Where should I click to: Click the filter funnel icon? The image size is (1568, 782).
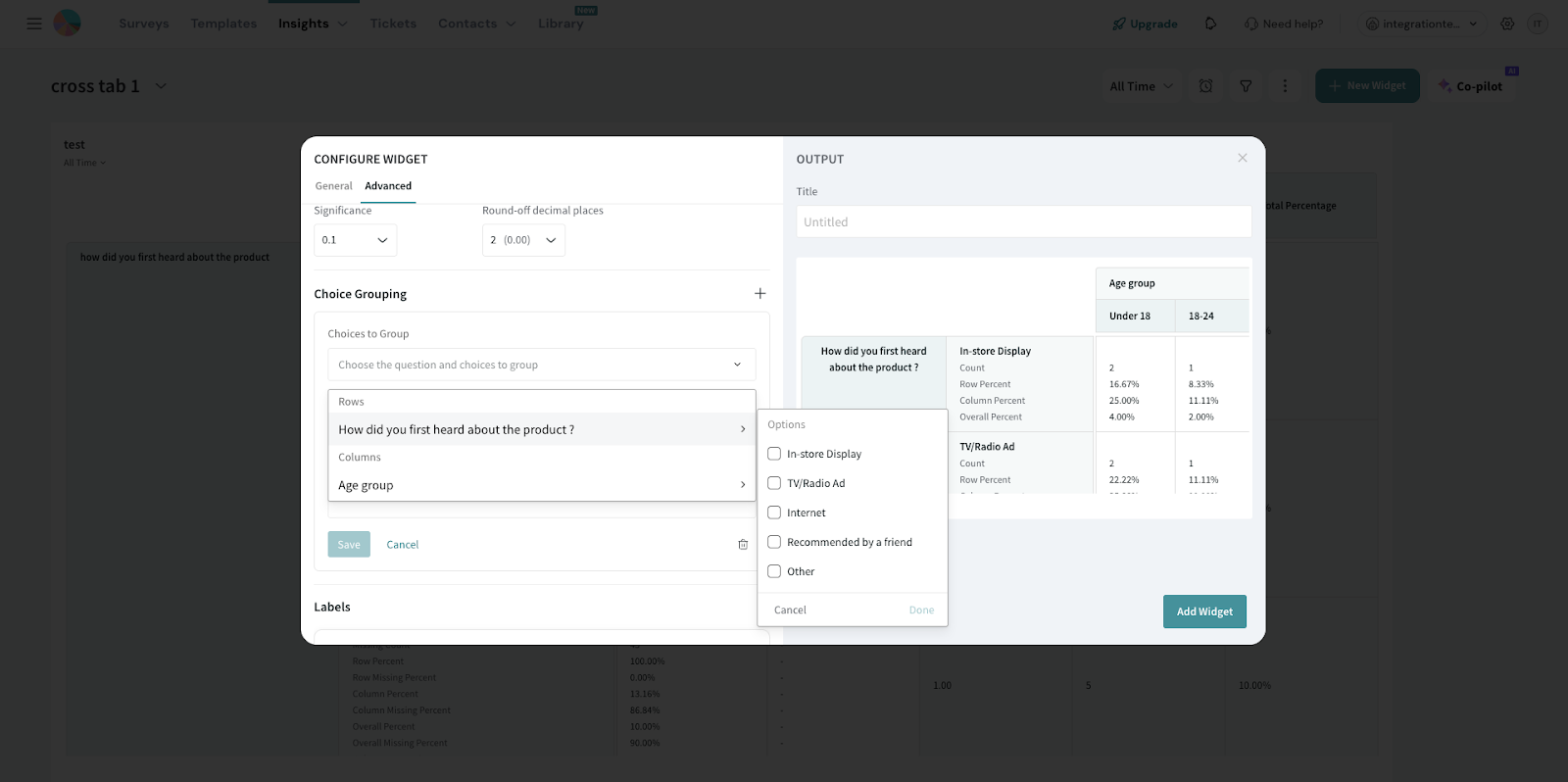tap(1246, 86)
